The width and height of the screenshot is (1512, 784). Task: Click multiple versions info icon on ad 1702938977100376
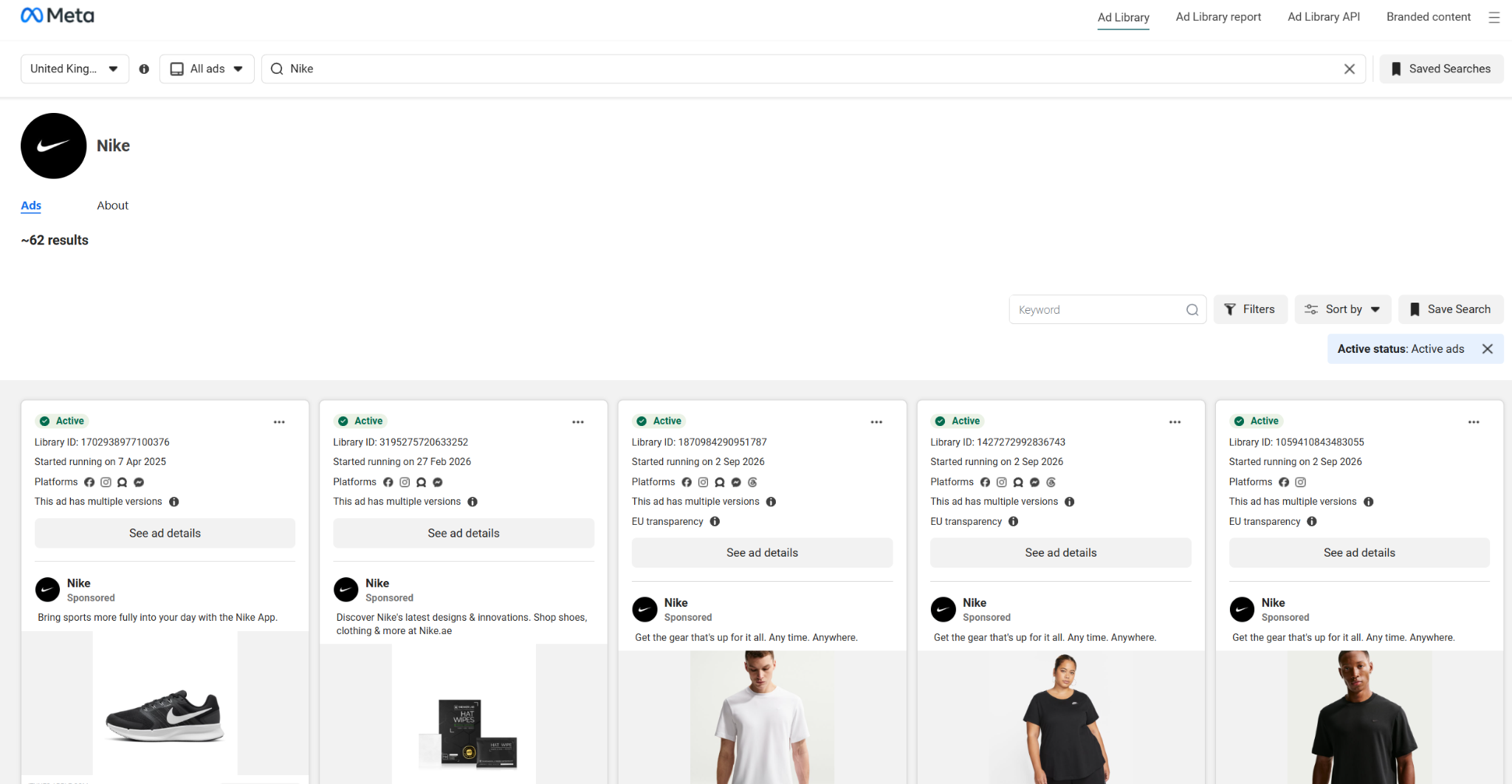coord(174,502)
